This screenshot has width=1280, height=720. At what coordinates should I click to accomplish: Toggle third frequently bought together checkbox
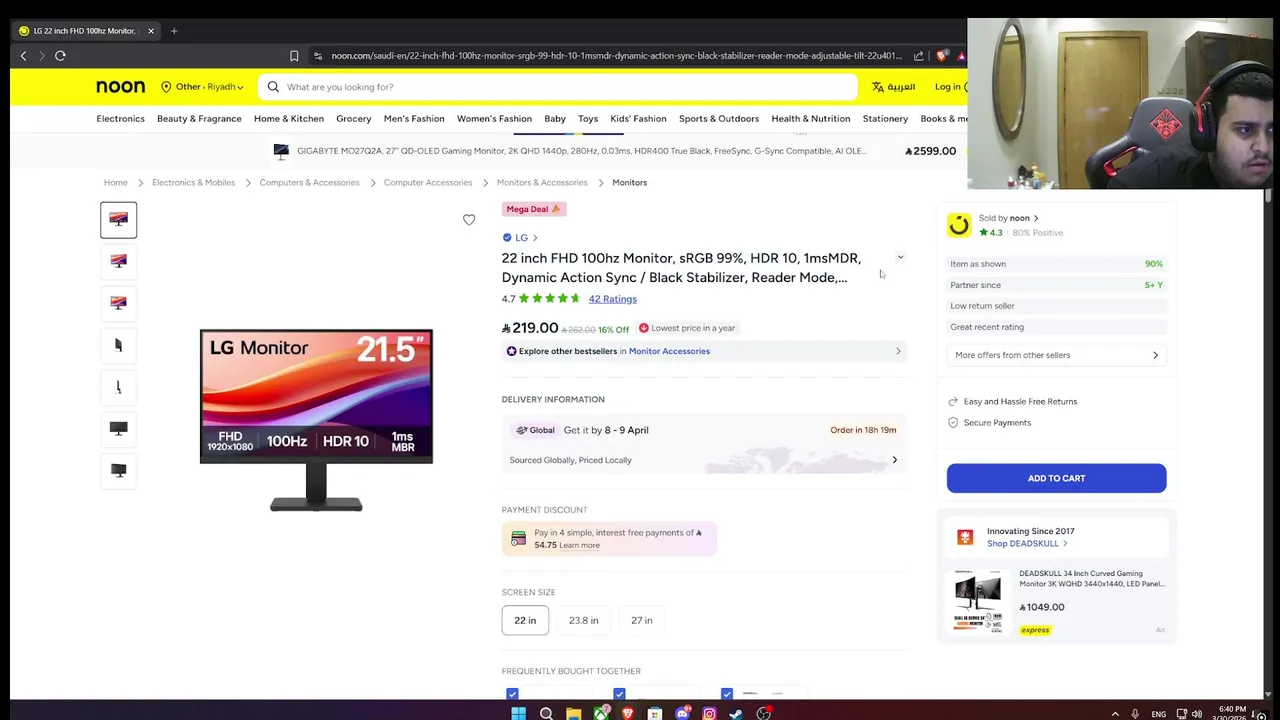coord(727,694)
